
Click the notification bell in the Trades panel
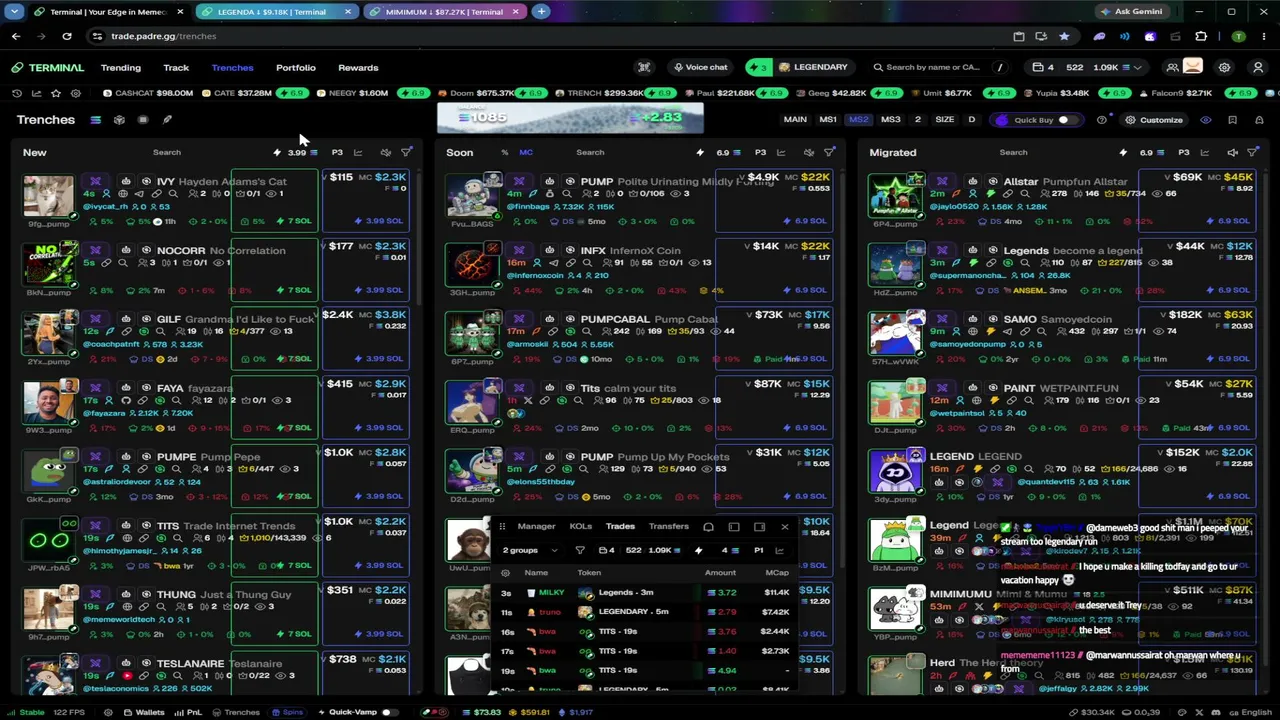tap(708, 527)
